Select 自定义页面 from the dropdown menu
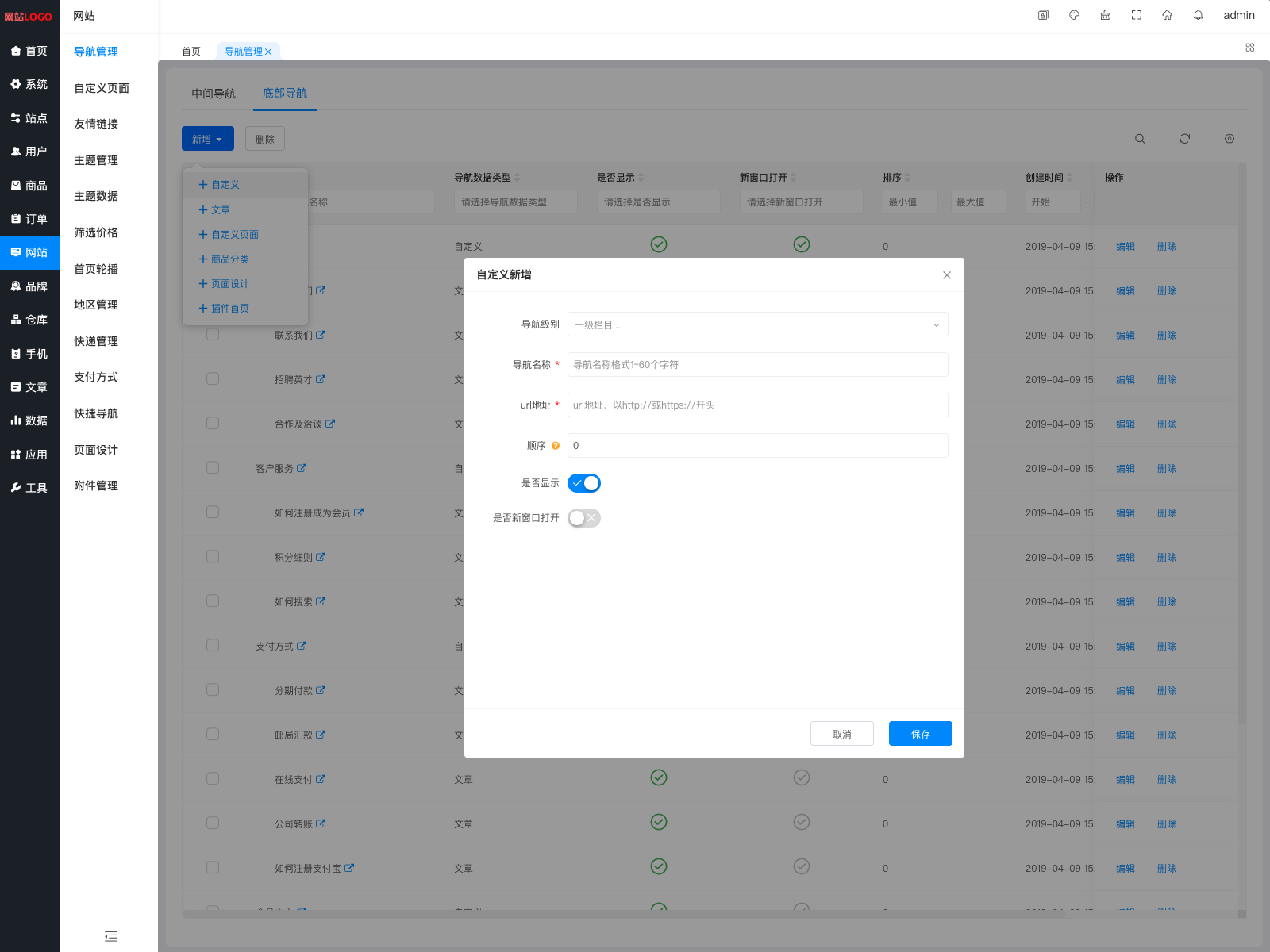The height and width of the screenshot is (952, 1270). pyautogui.click(x=234, y=235)
